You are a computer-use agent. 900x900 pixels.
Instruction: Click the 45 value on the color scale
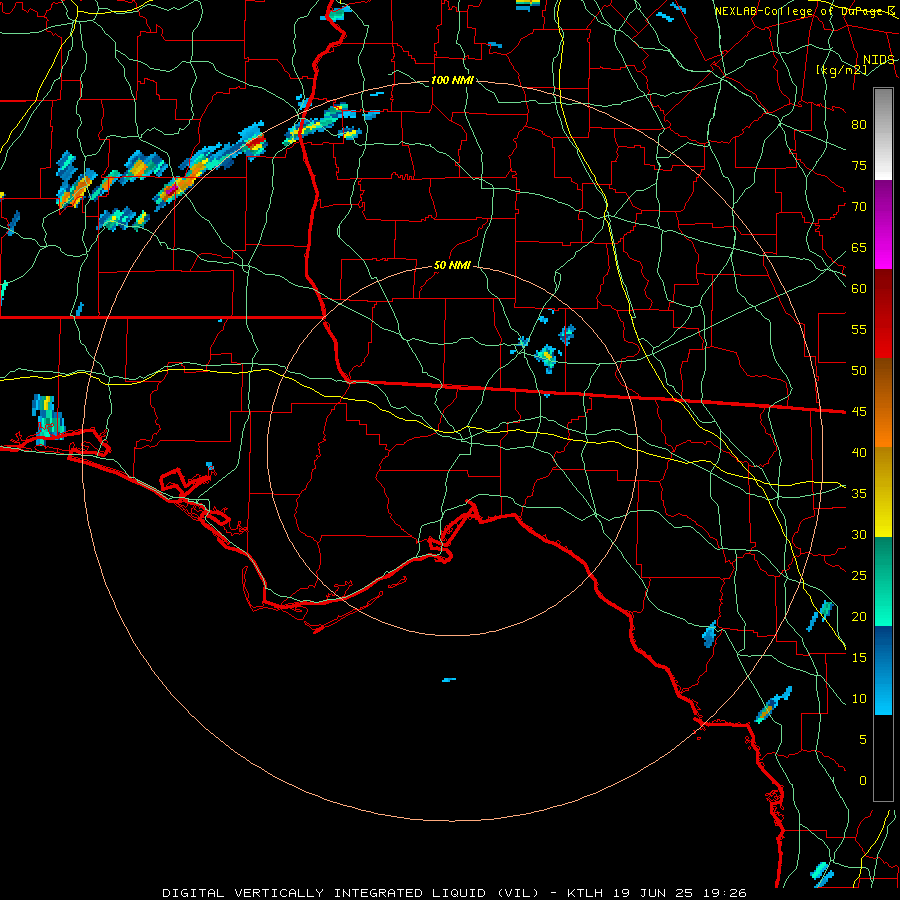tap(859, 412)
